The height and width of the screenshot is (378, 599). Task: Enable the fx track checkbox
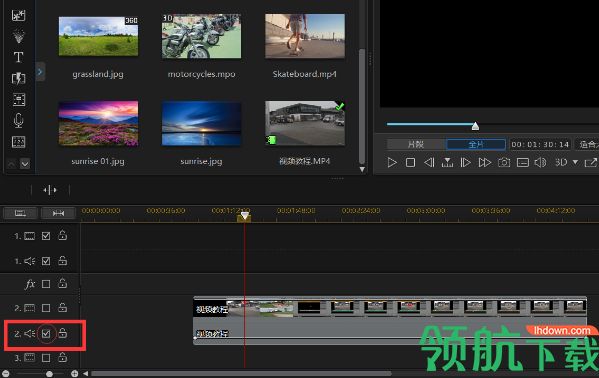[x=46, y=284]
